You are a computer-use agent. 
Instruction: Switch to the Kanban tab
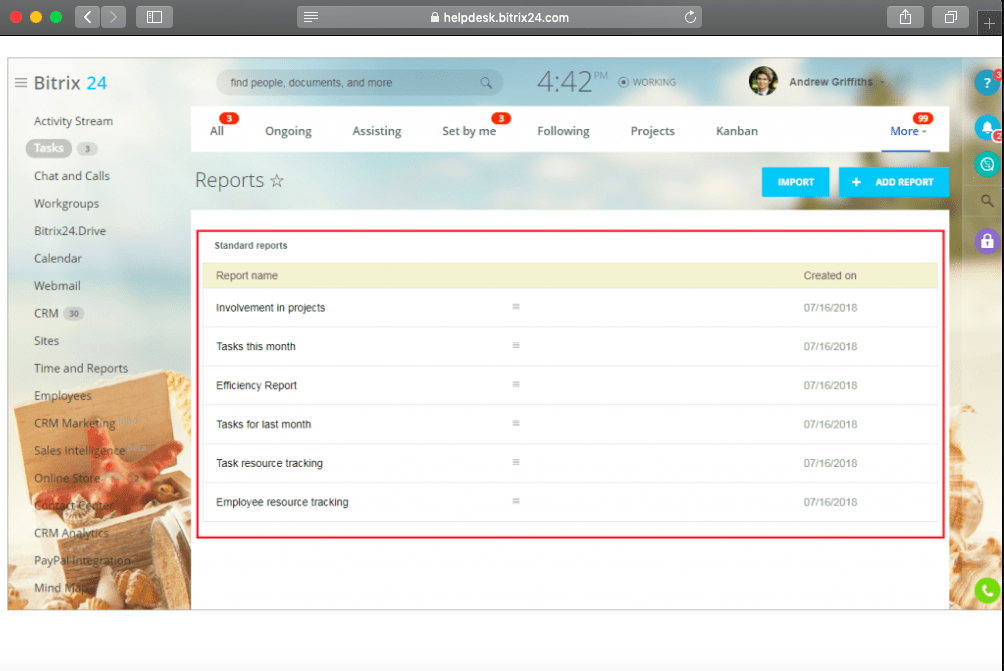[x=737, y=131]
